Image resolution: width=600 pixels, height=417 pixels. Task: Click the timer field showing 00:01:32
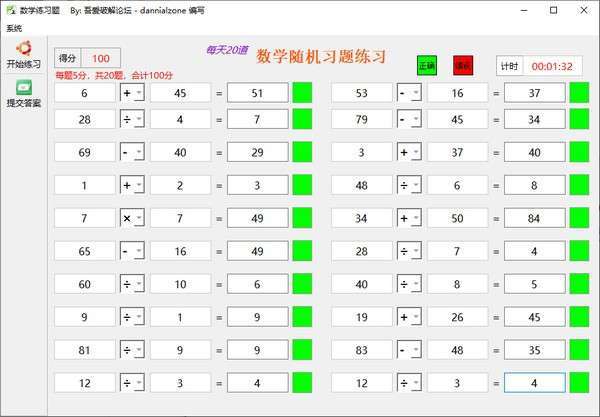(553, 66)
